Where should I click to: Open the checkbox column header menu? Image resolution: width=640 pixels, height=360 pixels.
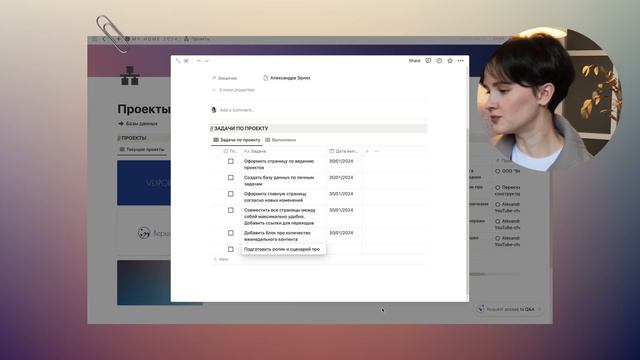230,151
